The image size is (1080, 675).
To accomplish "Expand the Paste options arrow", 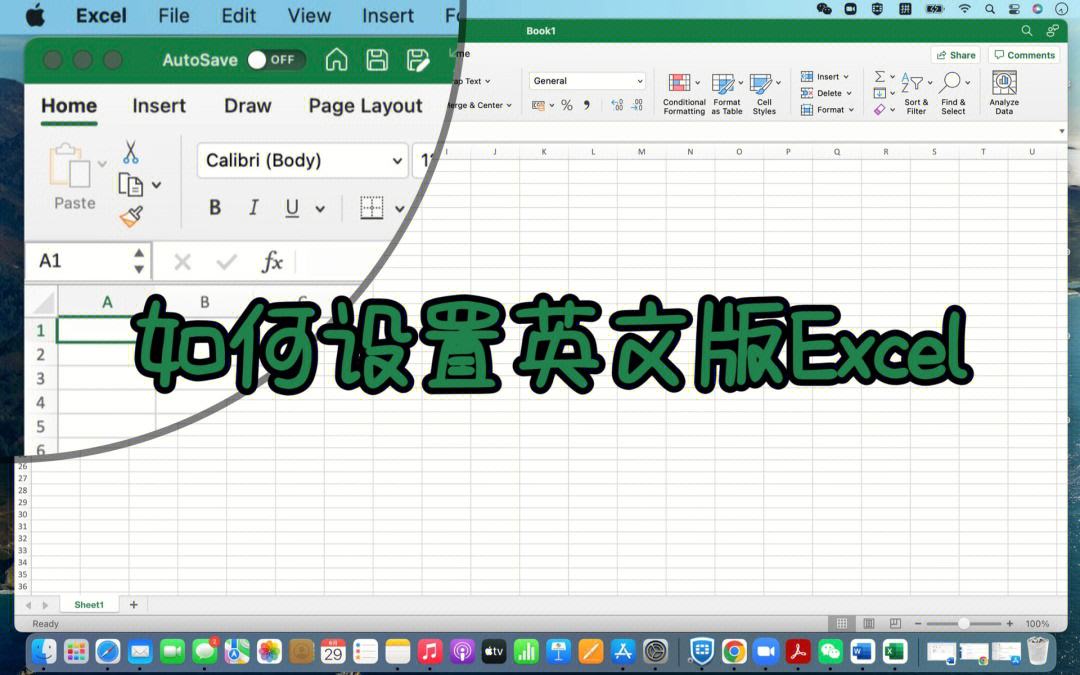I will [x=102, y=164].
